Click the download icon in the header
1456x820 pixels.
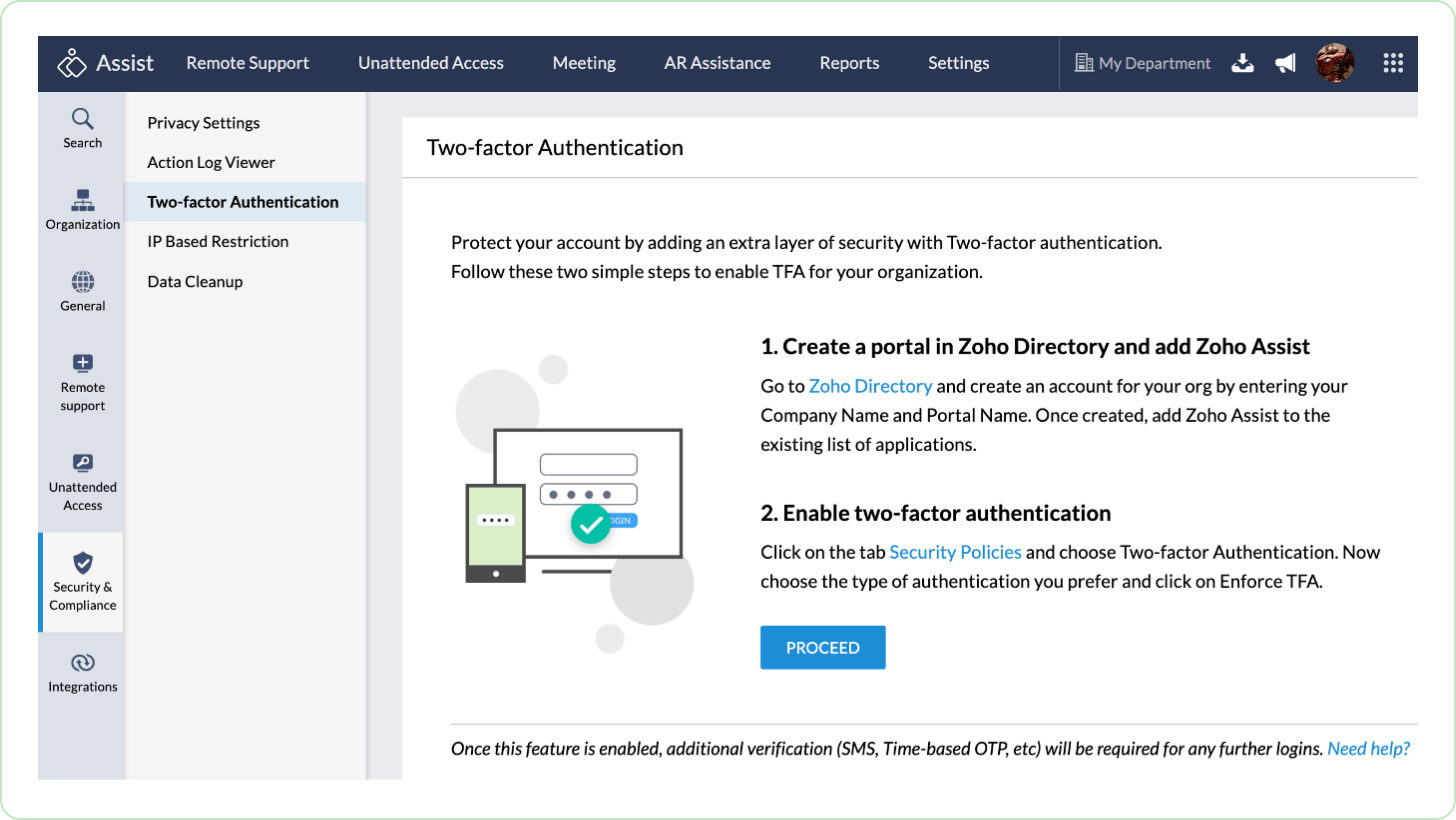coord(1242,63)
